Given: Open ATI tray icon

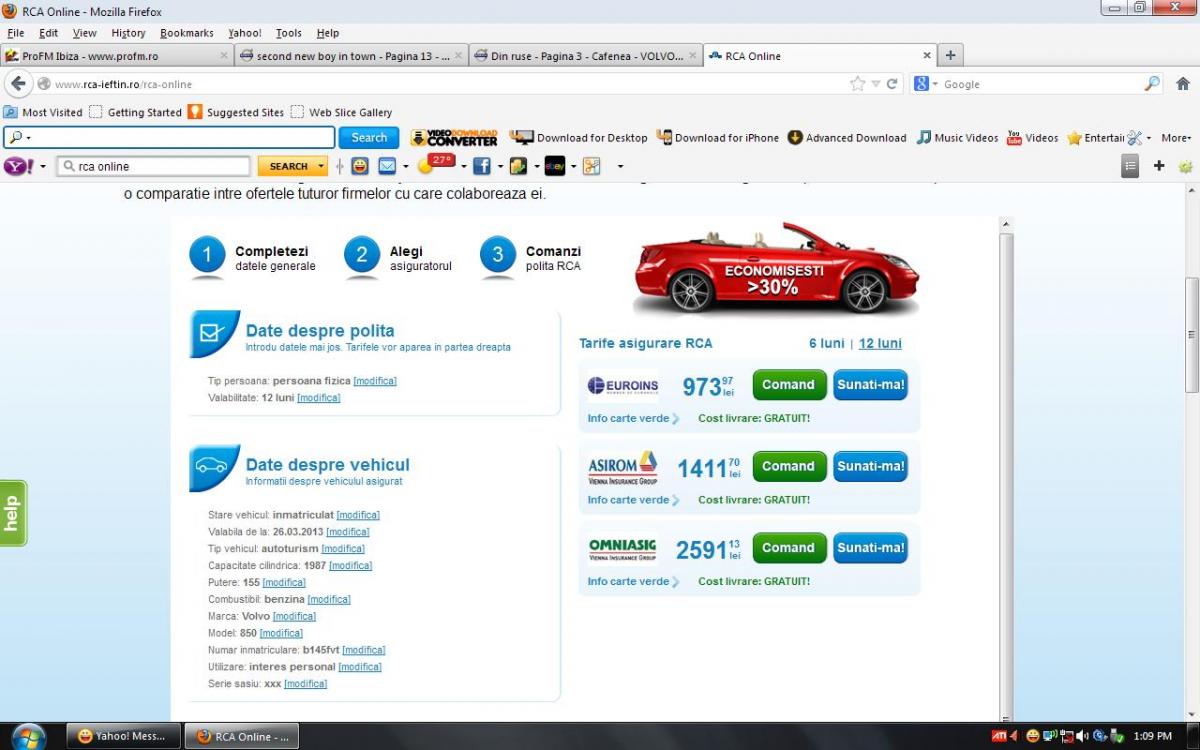Looking at the screenshot, I should coord(999,736).
